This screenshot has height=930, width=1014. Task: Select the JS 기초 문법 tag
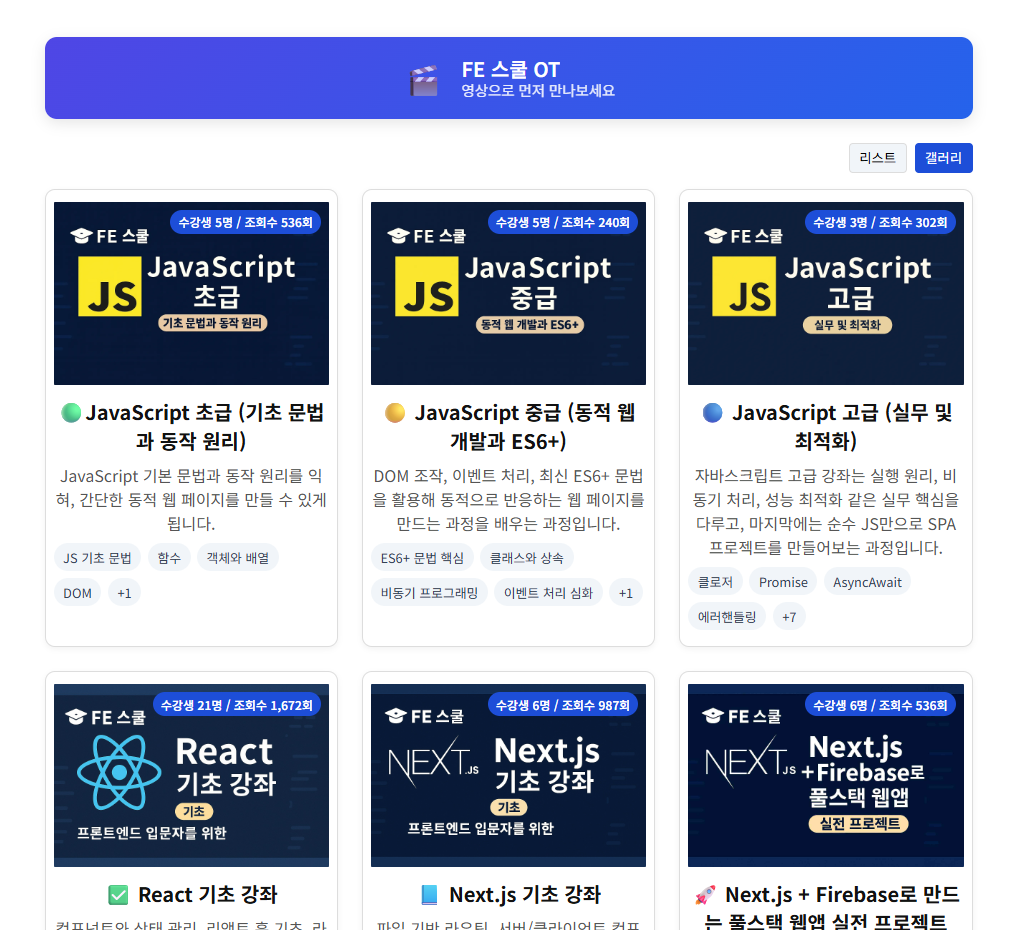click(x=97, y=557)
